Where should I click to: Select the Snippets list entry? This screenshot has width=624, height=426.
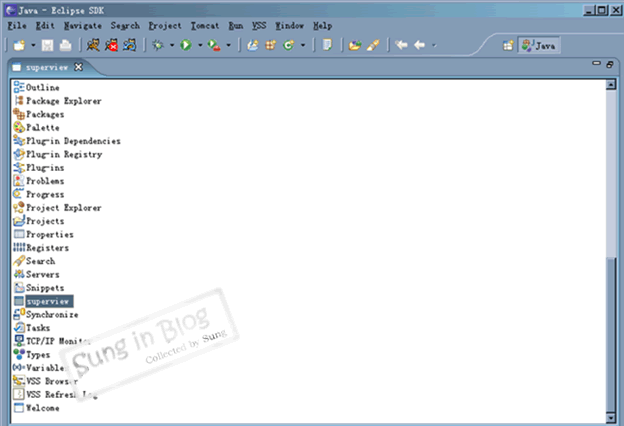coord(39,287)
